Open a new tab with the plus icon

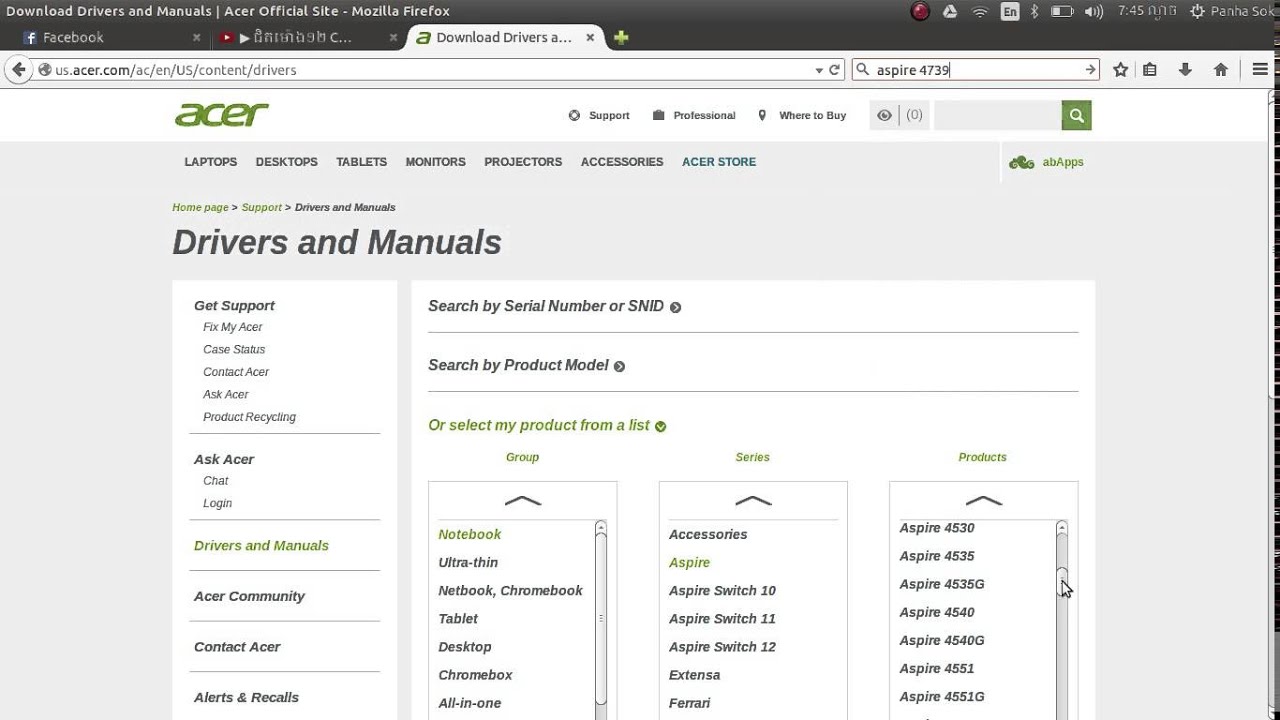point(621,38)
